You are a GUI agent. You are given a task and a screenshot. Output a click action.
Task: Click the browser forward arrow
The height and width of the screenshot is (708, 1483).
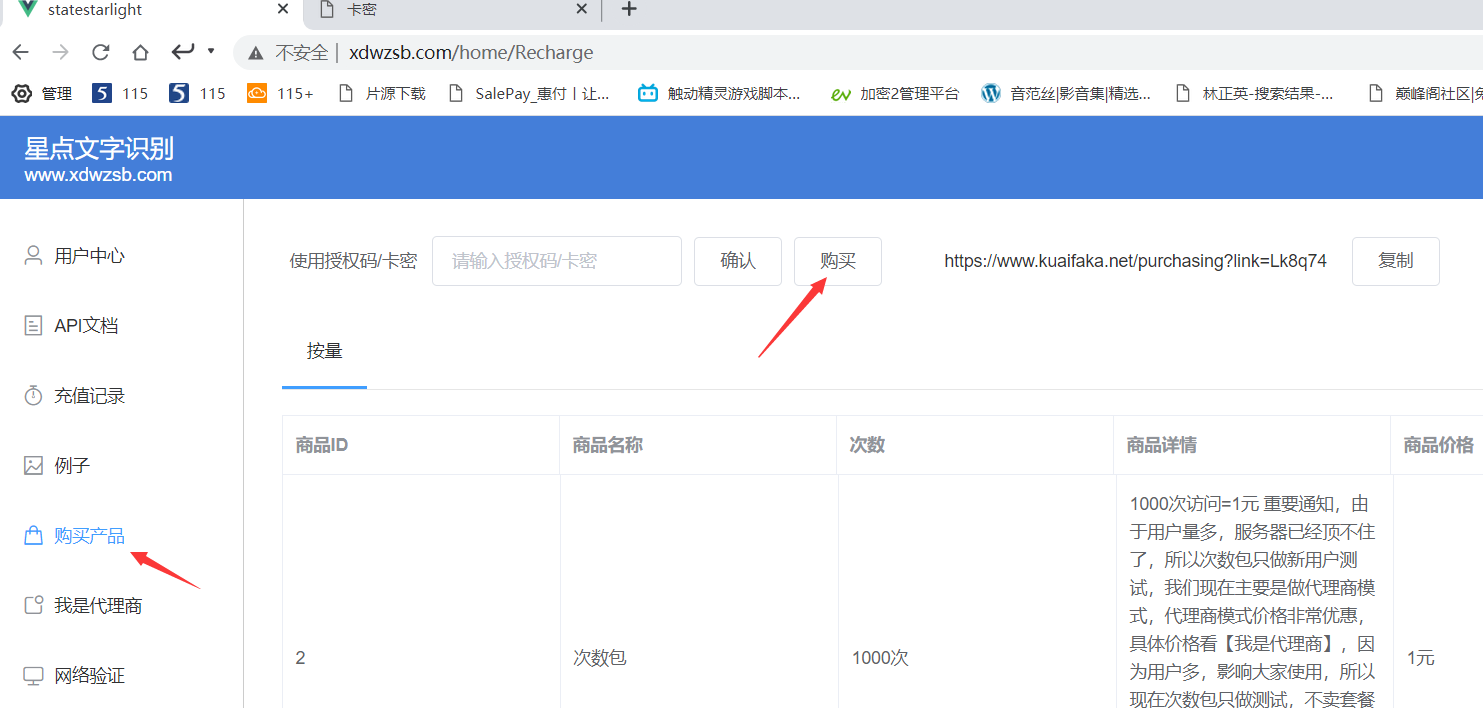click(60, 52)
